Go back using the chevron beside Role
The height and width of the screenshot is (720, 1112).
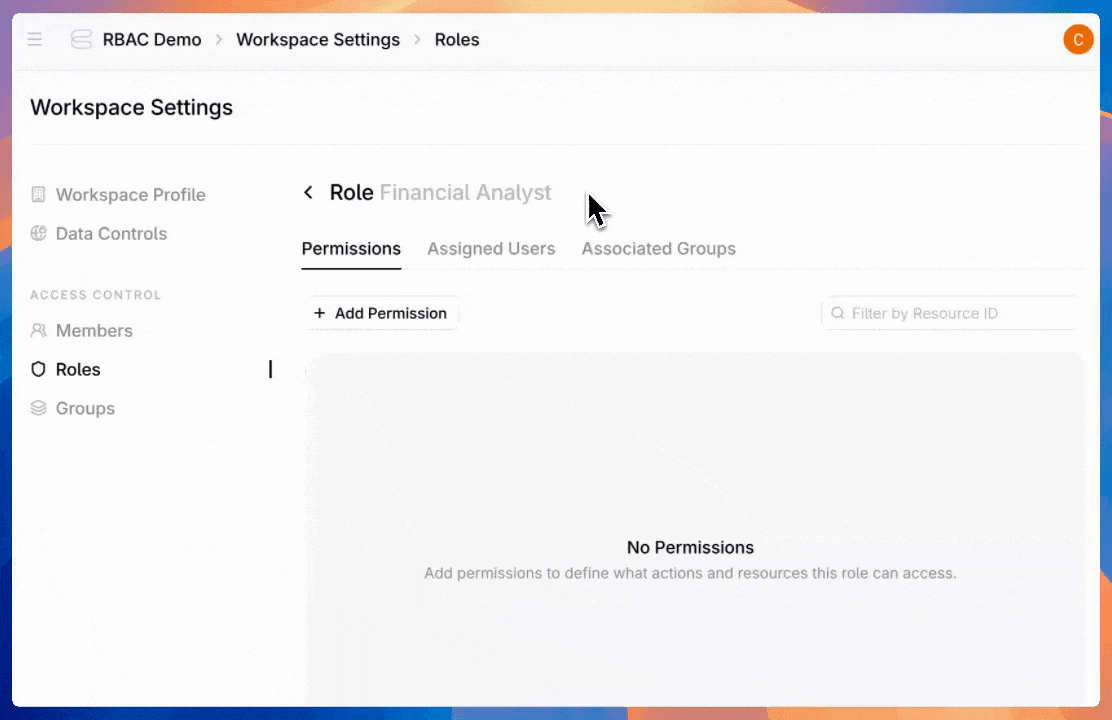(308, 193)
